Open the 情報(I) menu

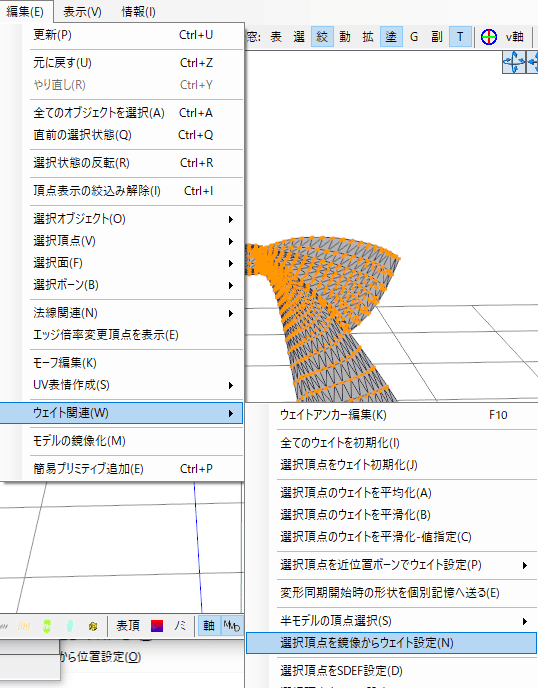(x=138, y=11)
